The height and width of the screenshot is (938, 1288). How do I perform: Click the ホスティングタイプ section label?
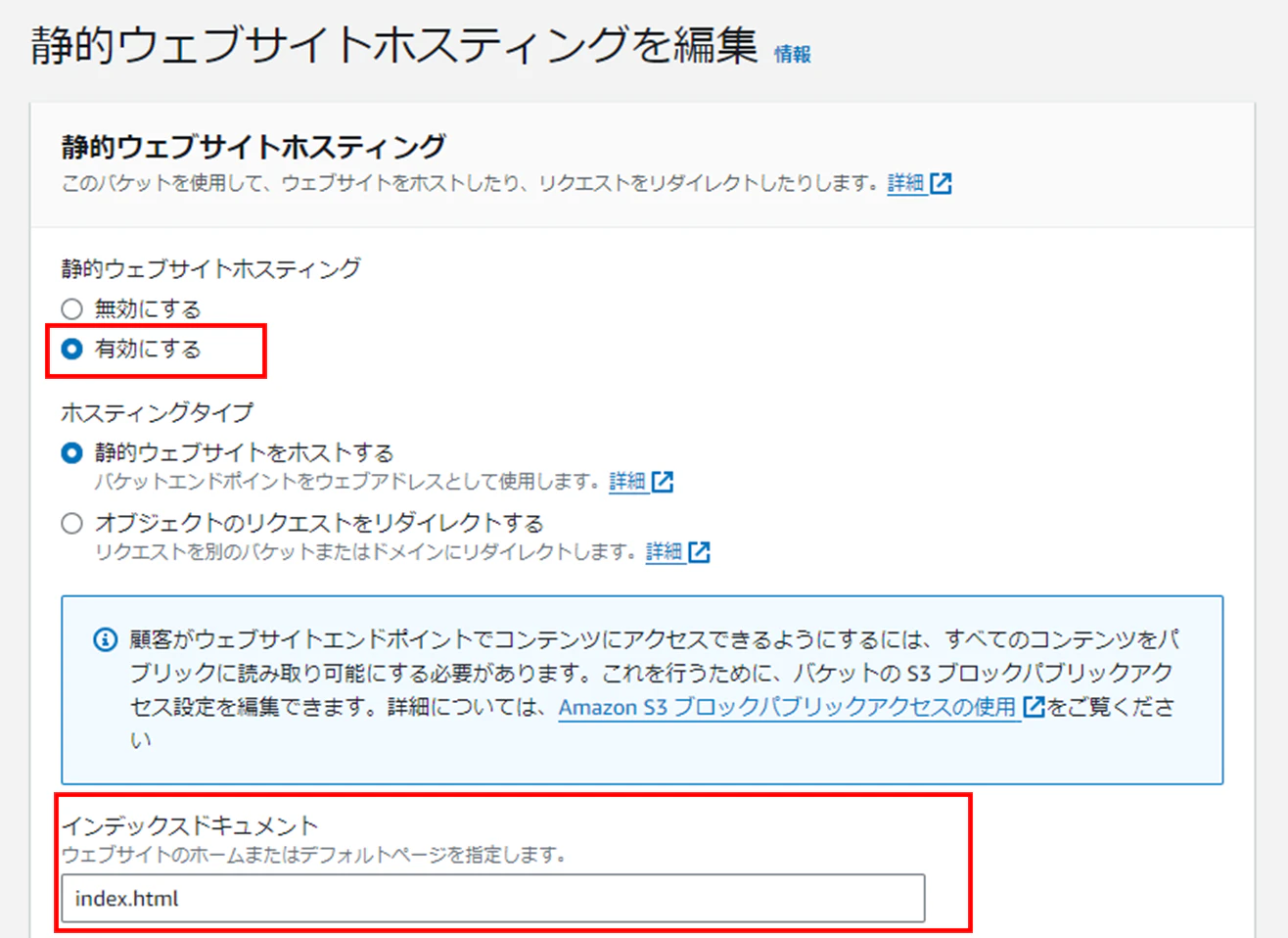(157, 412)
